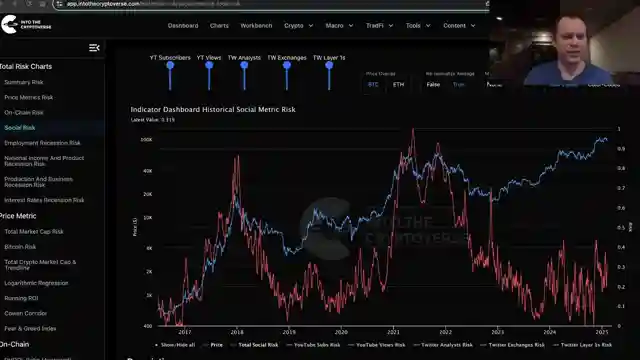Open Cowen Corridor chart
This screenshot has width=640, height=360.
[25, 313]
